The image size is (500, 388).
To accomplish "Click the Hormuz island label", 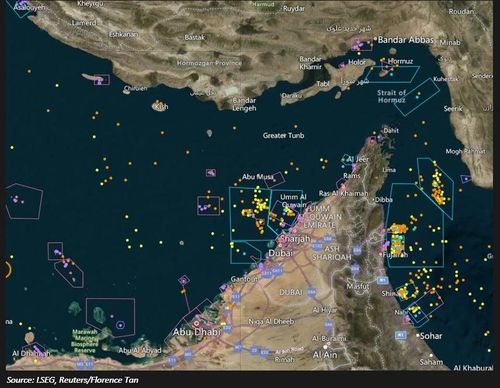I will pyautogui.click(x=400, y=61).
